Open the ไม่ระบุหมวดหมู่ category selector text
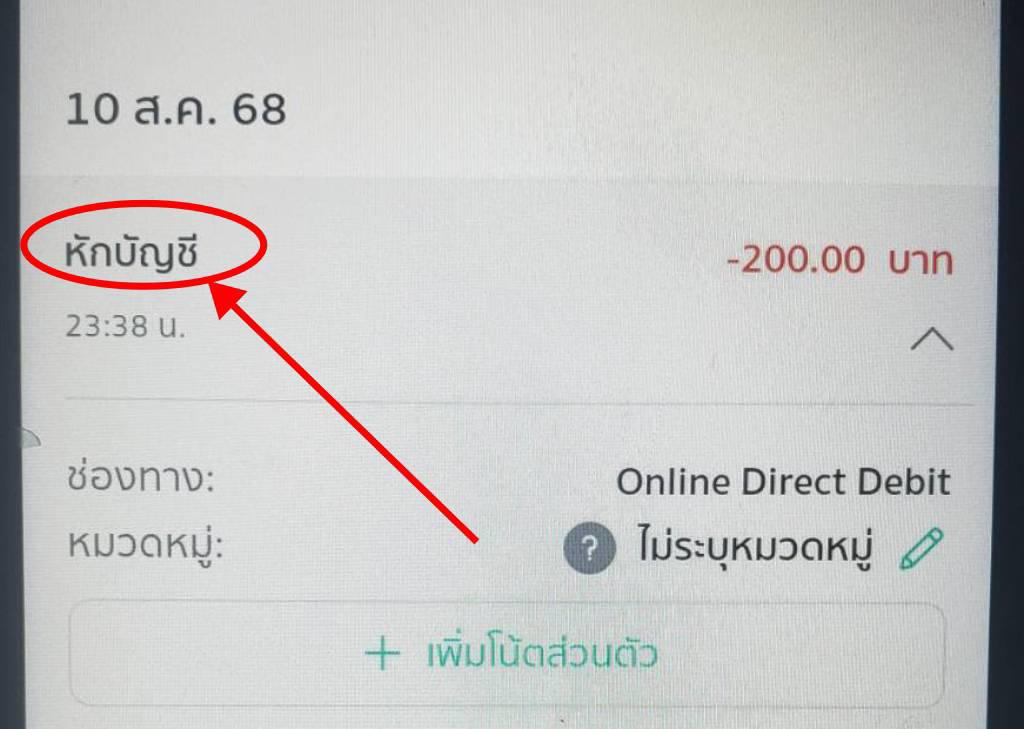This screenshot has width=1024, height=729. 756,547
